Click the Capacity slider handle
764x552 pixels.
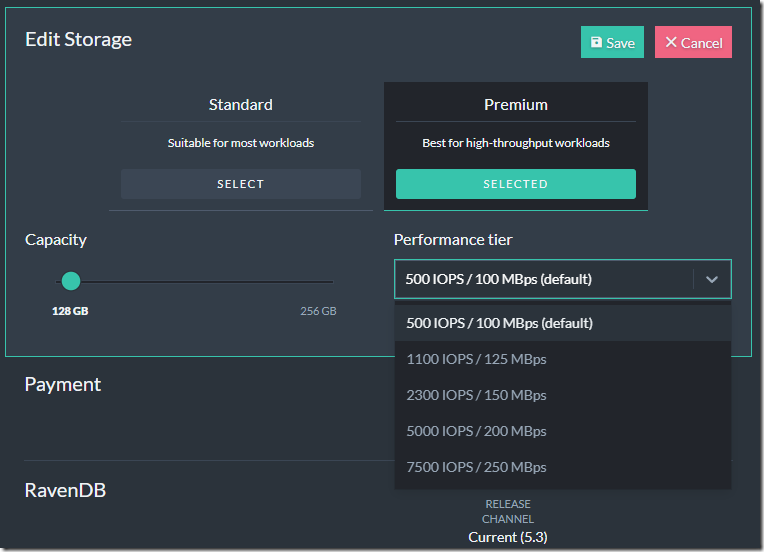point(71,281)
